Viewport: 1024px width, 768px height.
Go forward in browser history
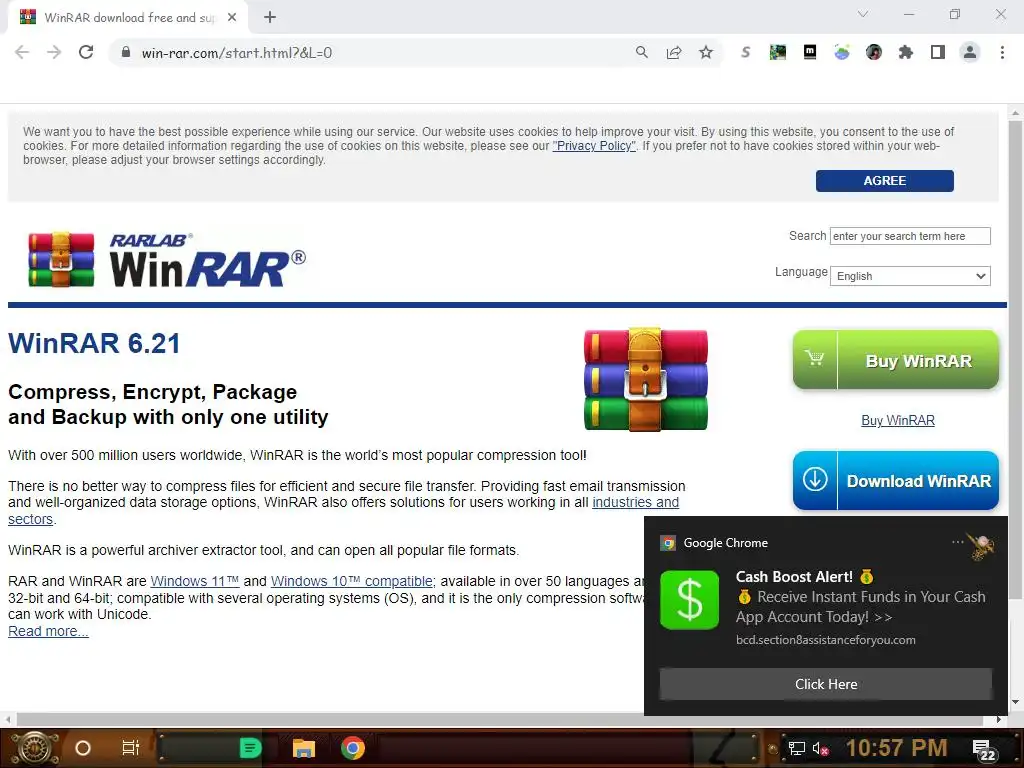pyautogui.click(x=54, y=52)
